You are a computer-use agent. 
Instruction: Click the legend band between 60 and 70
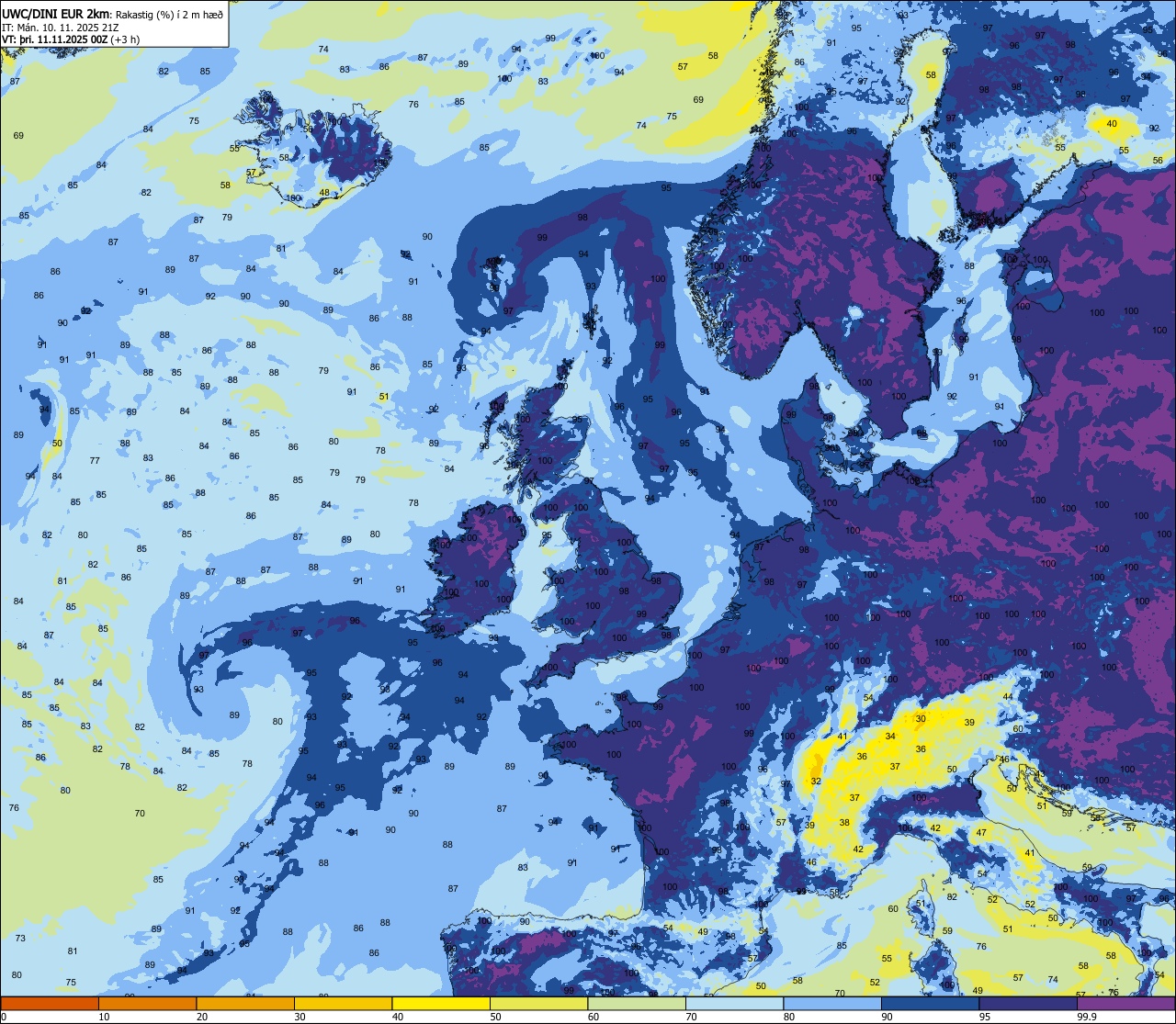[x=637, y=1003]
